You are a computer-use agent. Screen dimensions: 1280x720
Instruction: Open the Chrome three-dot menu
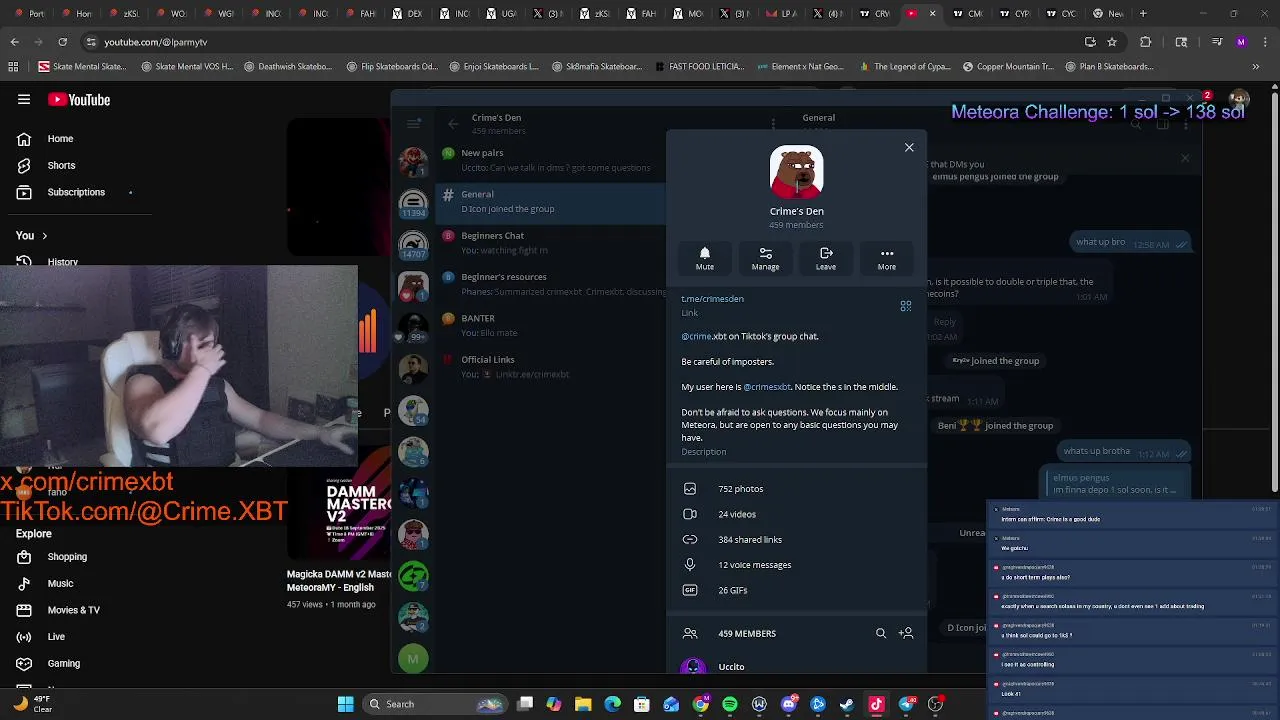(x=1264, y=42)
